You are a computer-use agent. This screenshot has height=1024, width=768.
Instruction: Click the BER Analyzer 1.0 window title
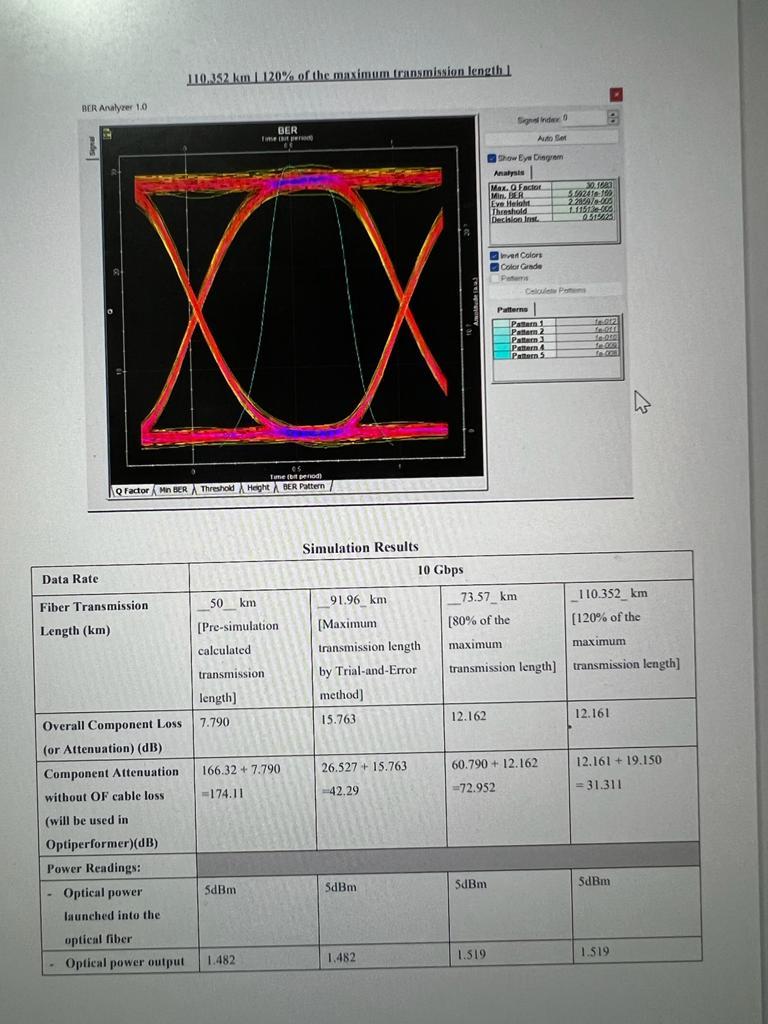coord(114,107)
